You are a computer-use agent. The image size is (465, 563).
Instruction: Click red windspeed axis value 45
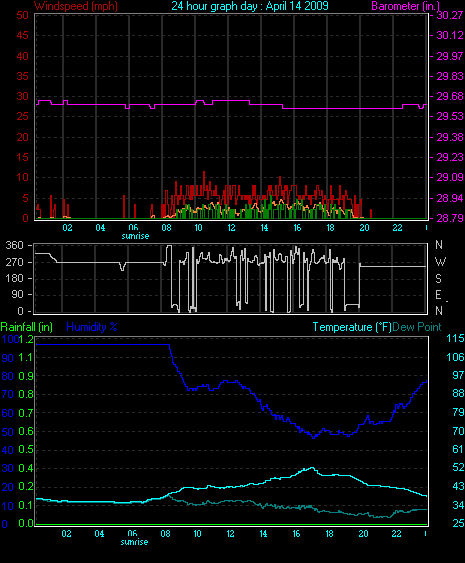[22, 35]
